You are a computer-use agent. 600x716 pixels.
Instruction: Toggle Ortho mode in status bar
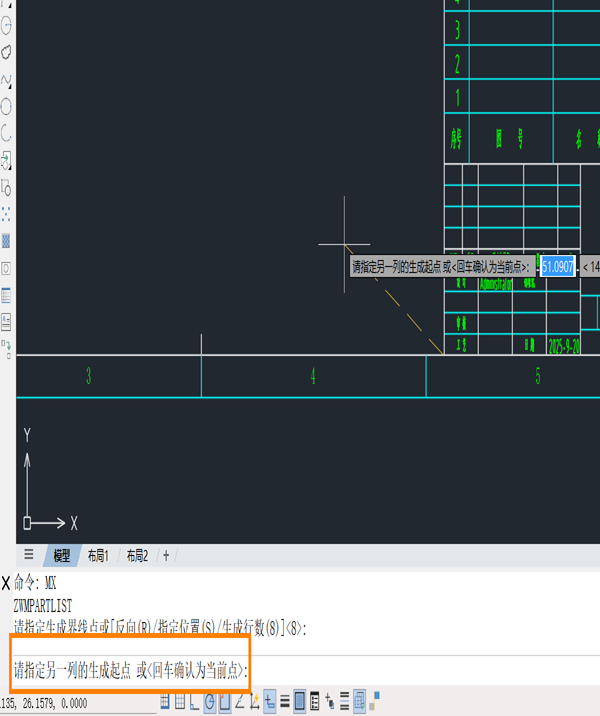click(x=195, y=701)
